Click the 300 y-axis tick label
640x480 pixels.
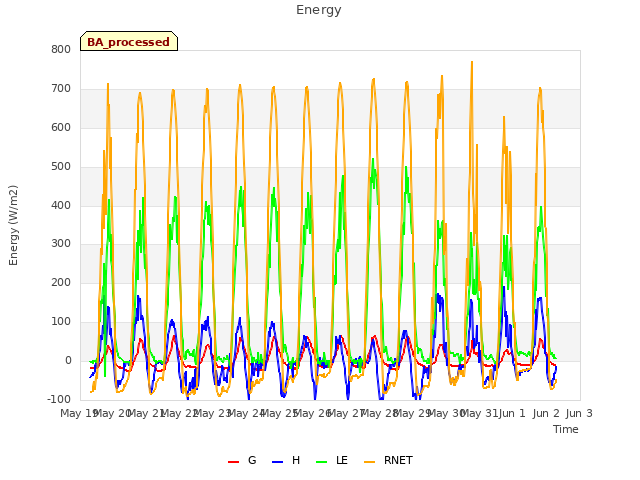(x=61, y=244)
